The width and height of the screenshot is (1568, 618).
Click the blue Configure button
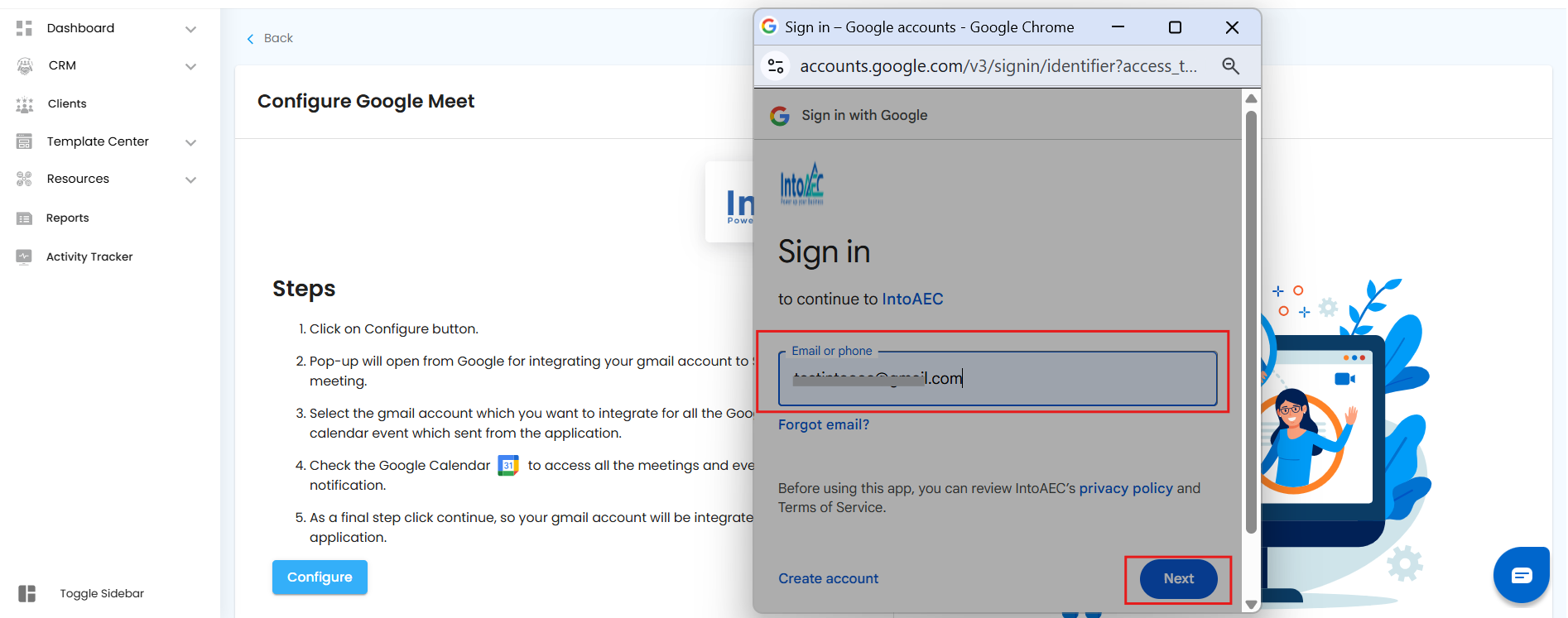[x=320, y=577]
